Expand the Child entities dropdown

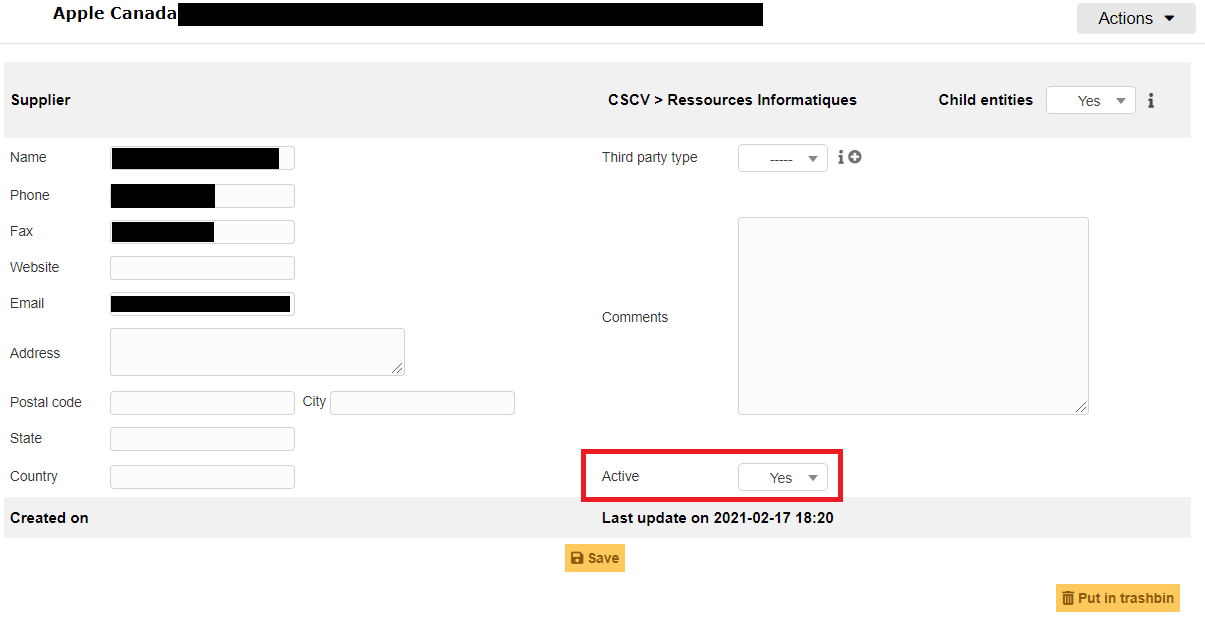[1091, 100]
